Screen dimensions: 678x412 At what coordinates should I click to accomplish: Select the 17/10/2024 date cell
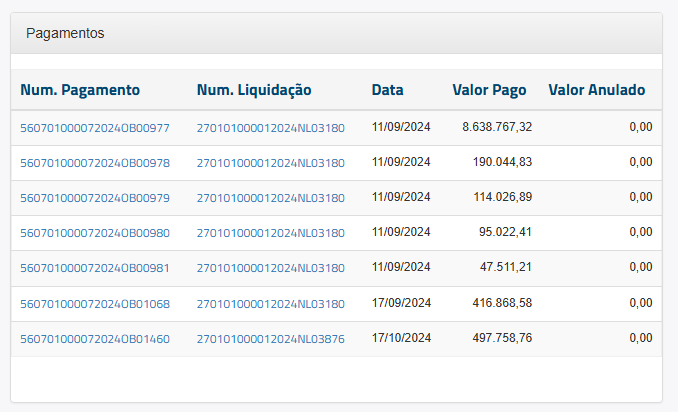click(401, 339)
